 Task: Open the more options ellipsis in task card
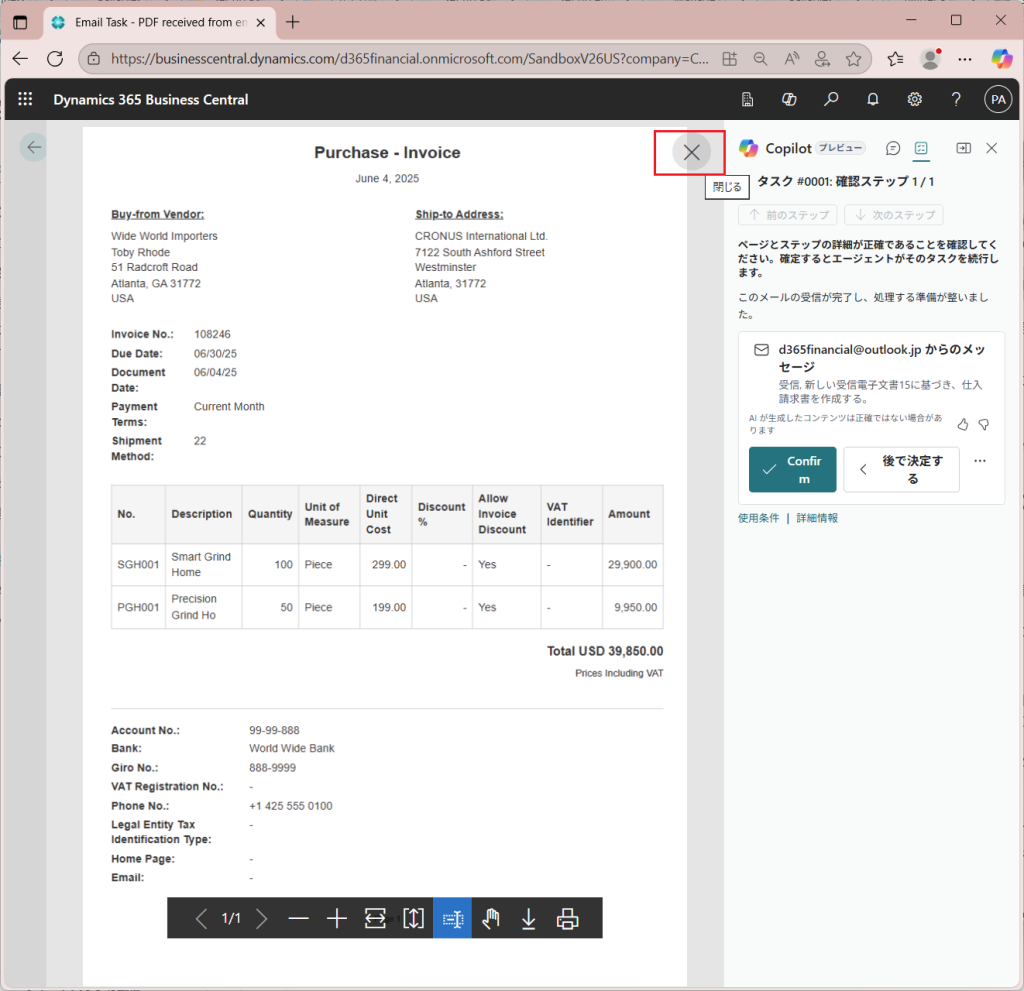point(980,461)
